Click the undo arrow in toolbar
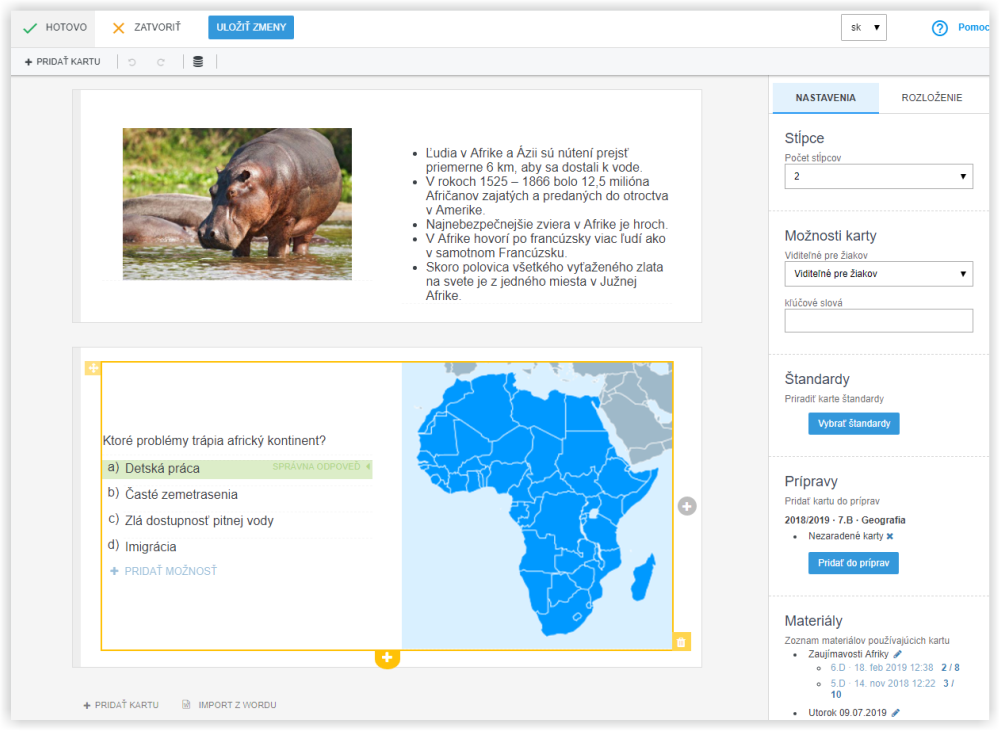This screenshot has height=731, width=1000. coord(132,62)
